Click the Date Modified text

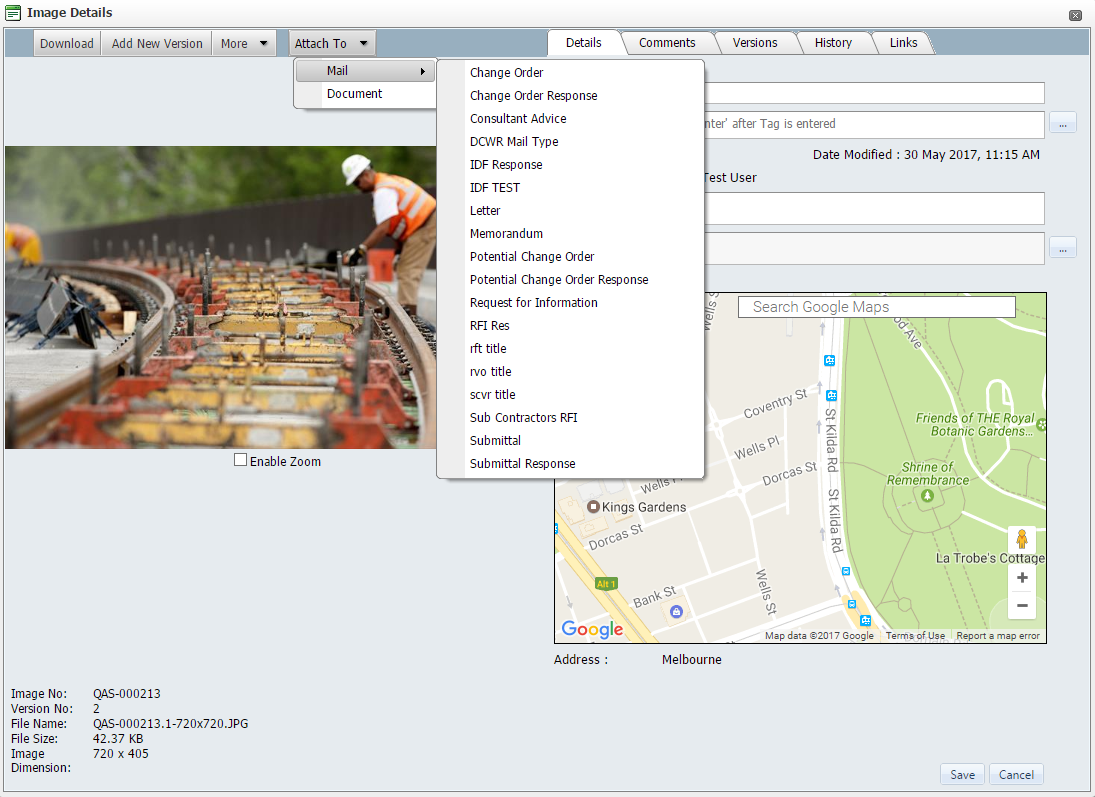pyautogui.click(x=926, y=154)
